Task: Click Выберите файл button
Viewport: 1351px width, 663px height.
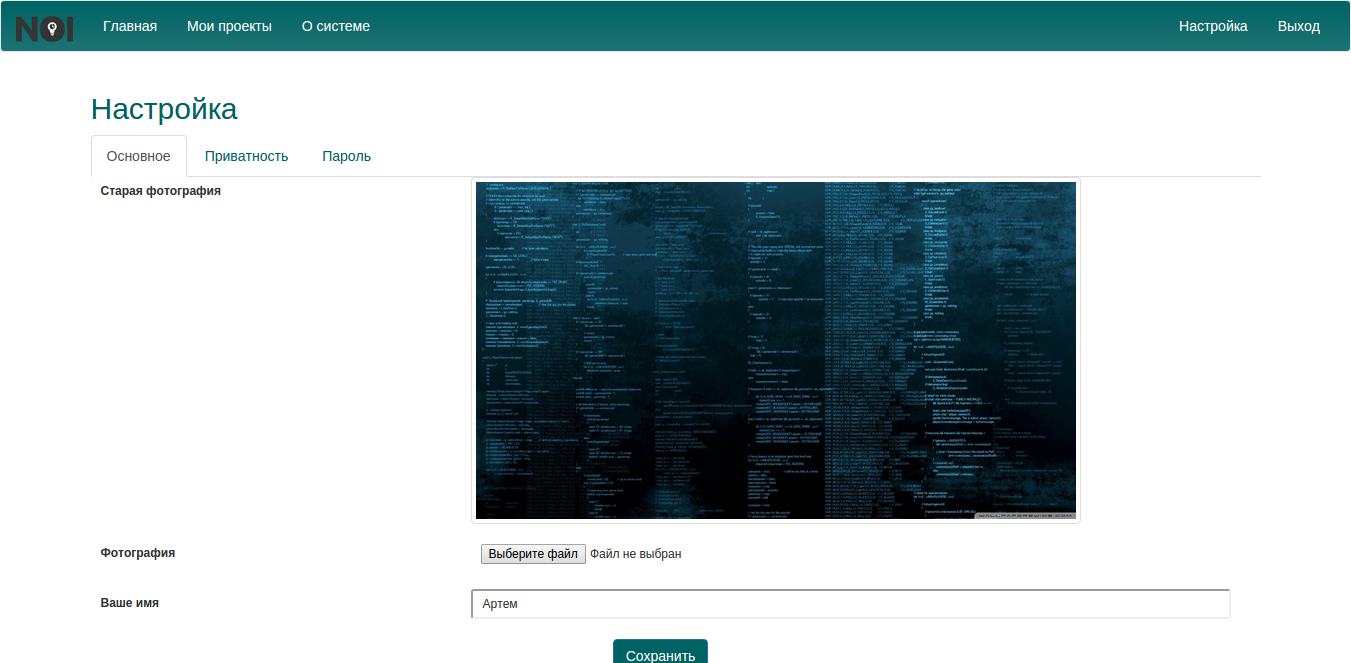Action: (x=533, y=554)
